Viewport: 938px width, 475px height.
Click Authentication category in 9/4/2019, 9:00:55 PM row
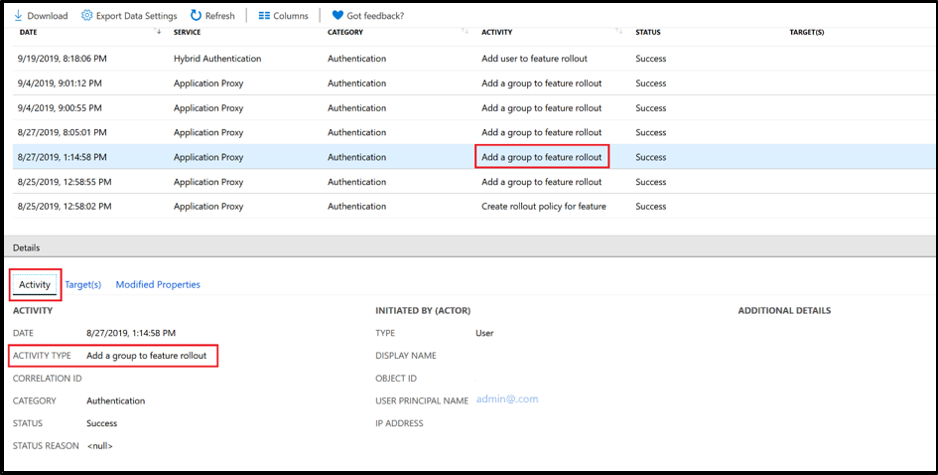coord(357,108)
